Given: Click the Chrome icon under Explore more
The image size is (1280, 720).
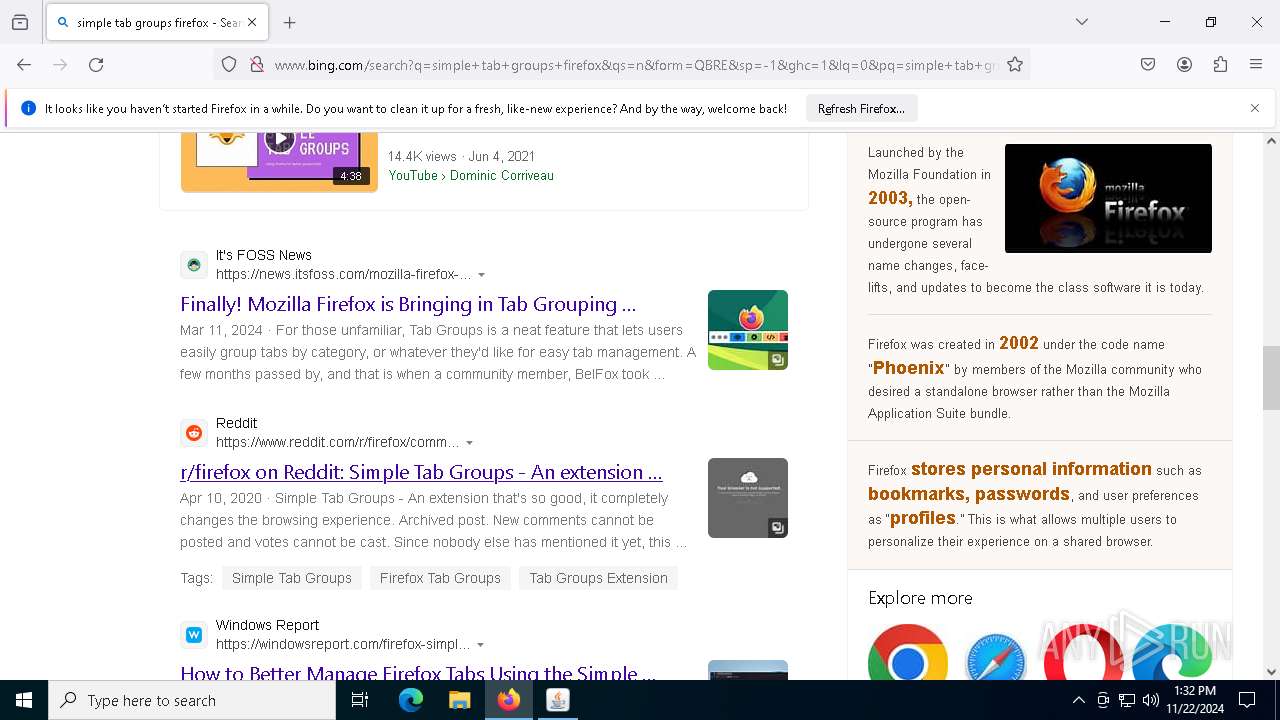Looking at the screenshot, I should (908, 654).
